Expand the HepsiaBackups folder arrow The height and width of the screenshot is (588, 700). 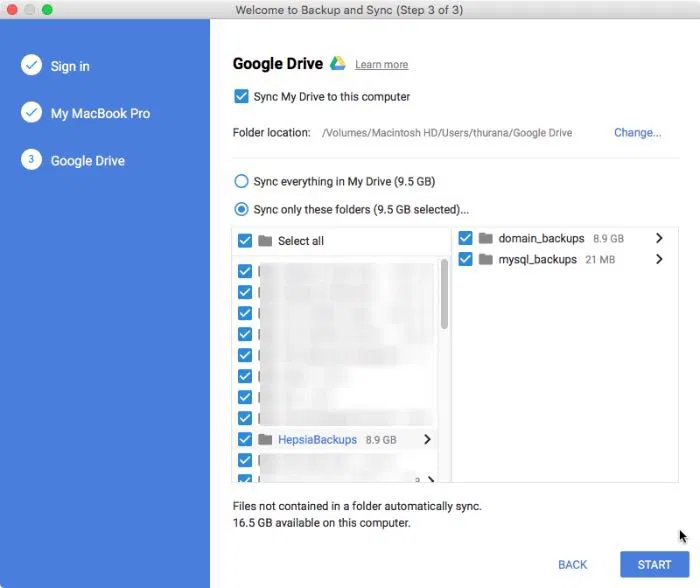[428, 440]
